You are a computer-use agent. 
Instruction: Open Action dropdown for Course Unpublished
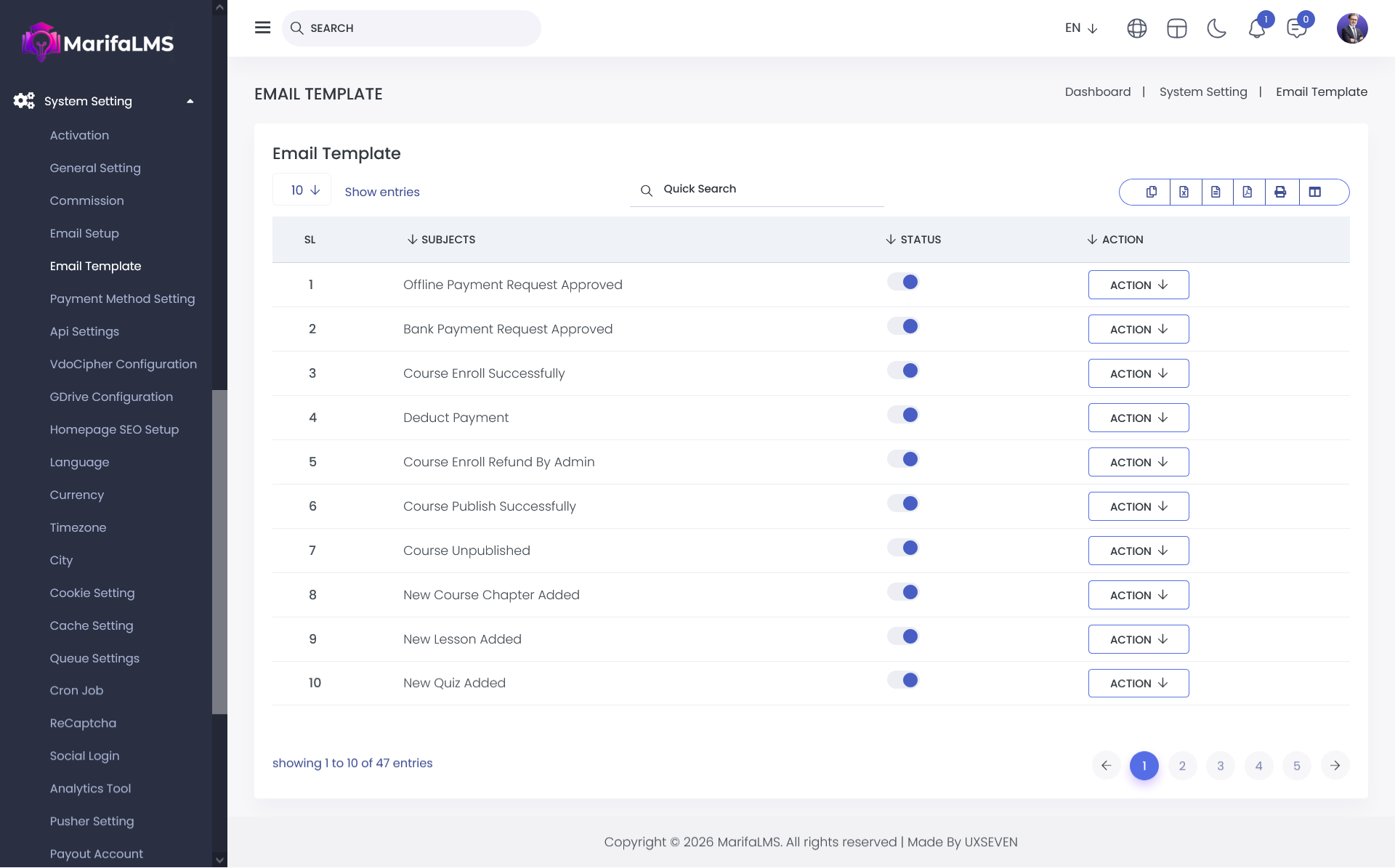1138,551
